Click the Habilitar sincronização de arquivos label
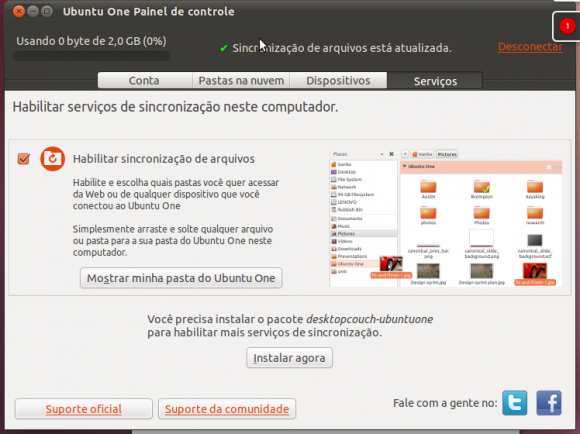Viewport: 580px width, 434px height. click(163, 159)
